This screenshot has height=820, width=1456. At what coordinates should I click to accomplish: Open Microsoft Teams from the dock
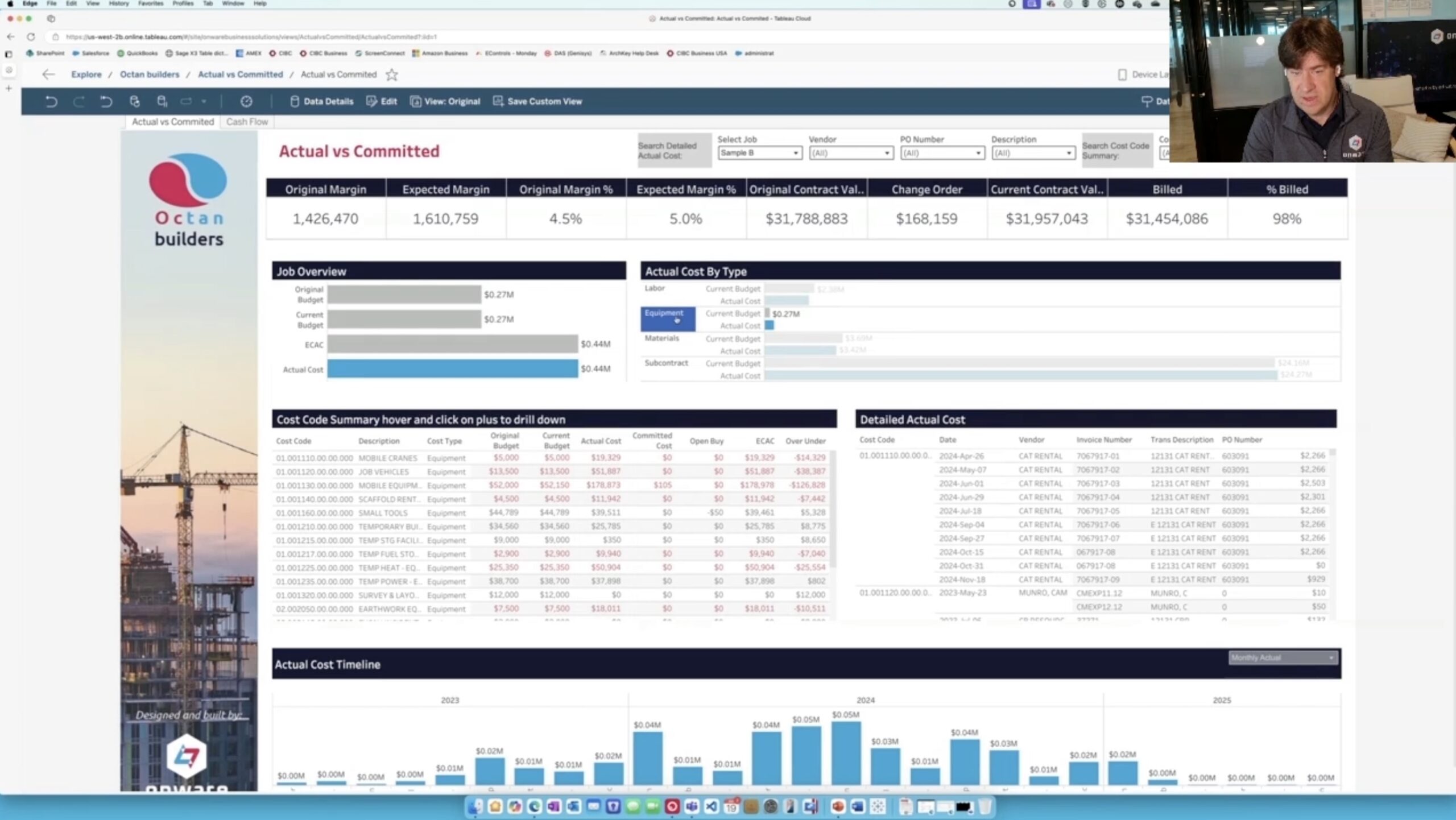coord(692,806)
